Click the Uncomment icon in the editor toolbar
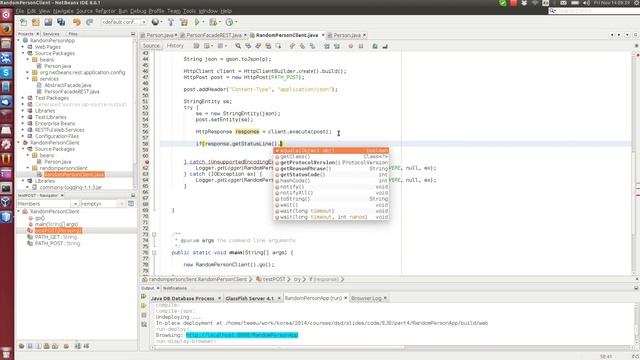The height and width of the screenshot is (360, 640). tap(385, 46)
